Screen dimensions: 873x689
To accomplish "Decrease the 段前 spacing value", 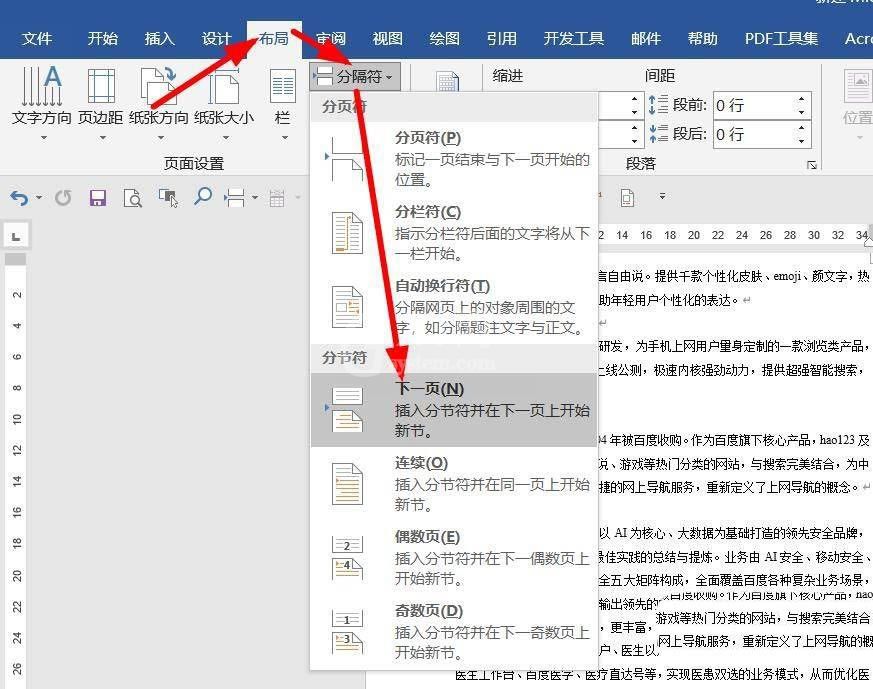I will click(x=801, y=112).
